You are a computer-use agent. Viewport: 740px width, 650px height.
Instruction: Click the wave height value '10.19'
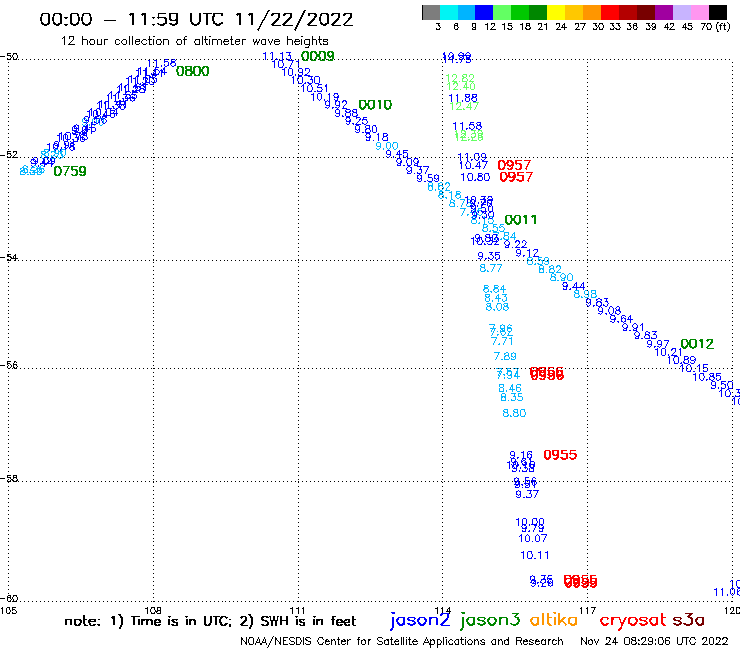325,98
